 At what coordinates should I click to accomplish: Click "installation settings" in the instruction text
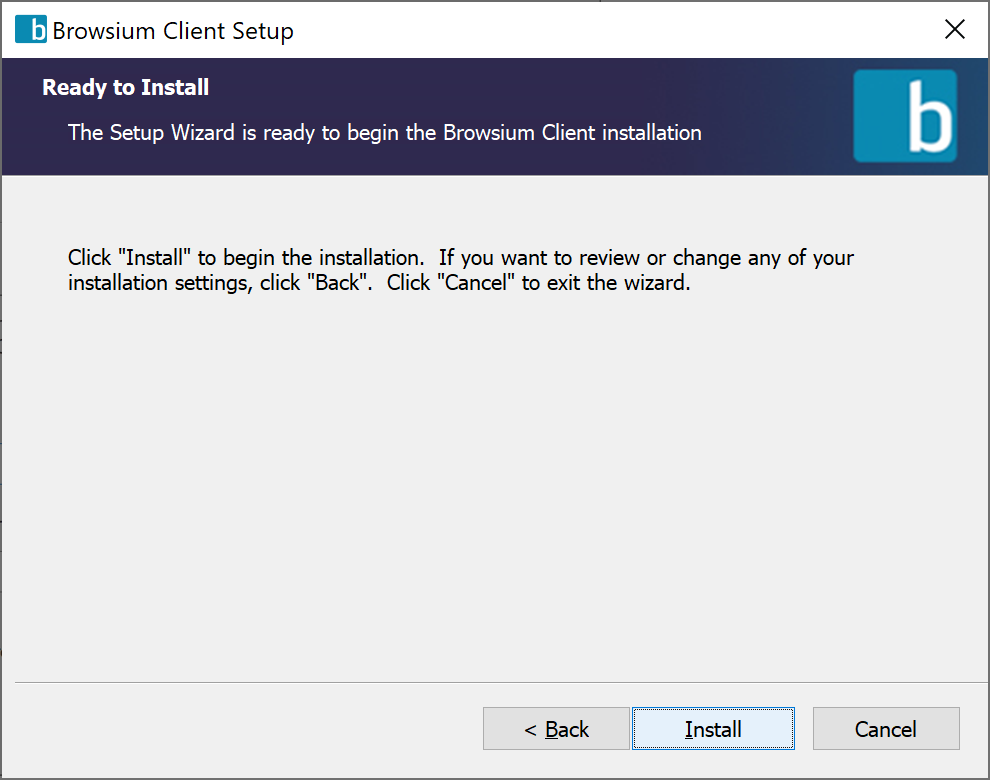(x=156, y=283)
